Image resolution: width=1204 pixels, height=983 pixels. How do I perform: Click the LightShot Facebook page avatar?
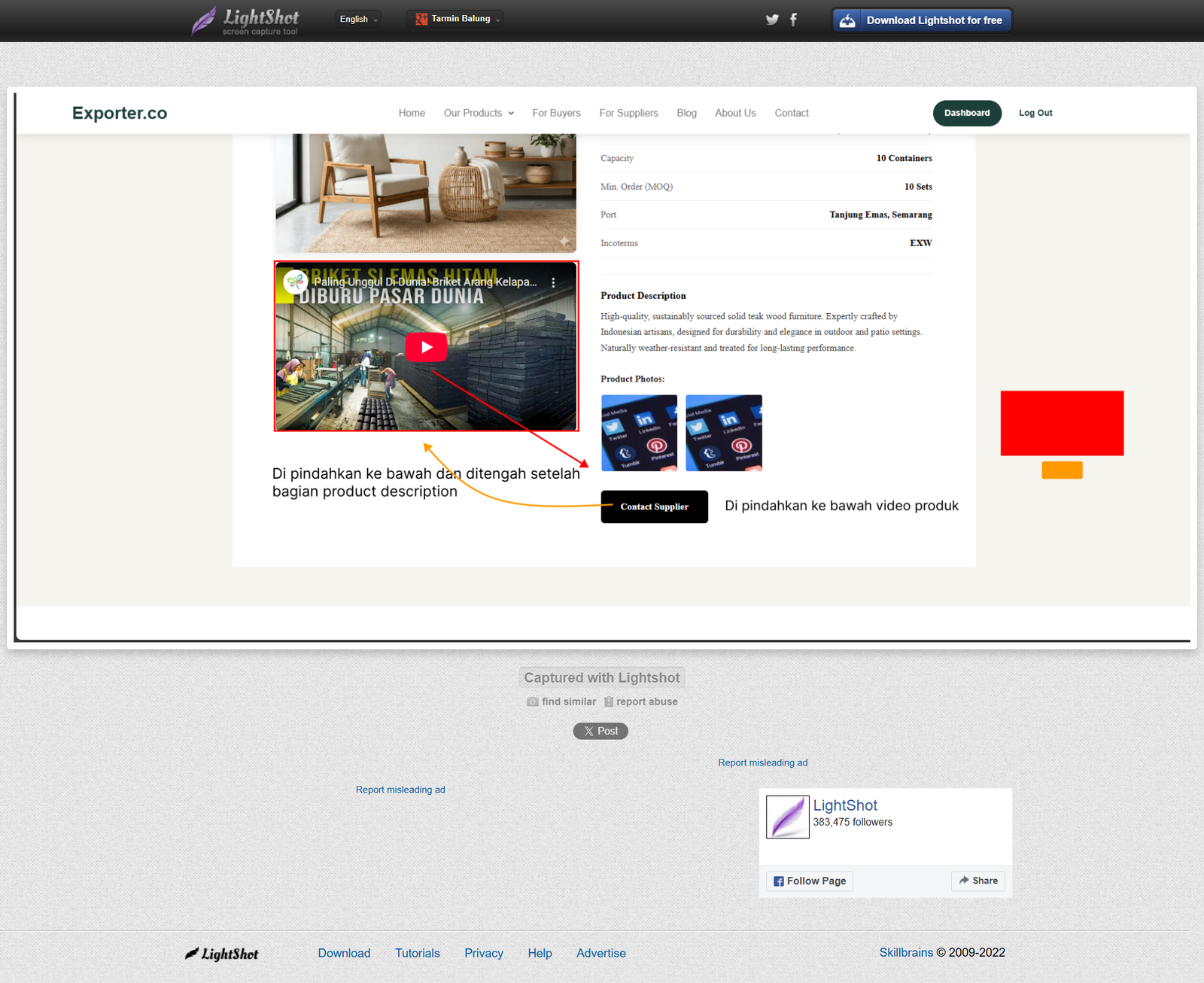tap(787, 817)
